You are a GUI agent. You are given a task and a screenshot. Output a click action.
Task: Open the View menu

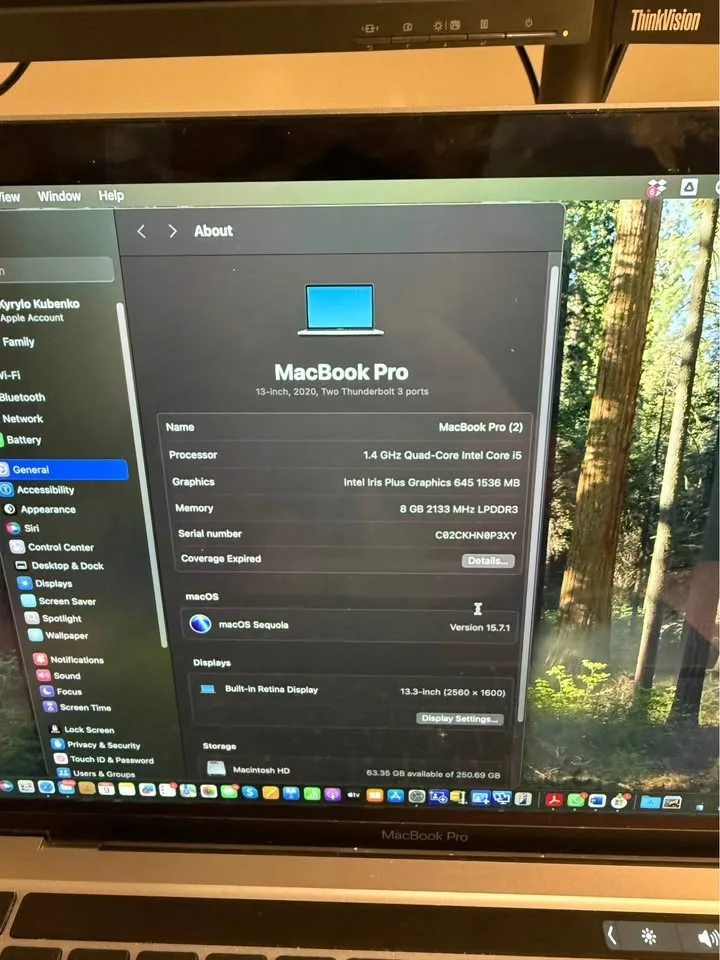[9, 197]
